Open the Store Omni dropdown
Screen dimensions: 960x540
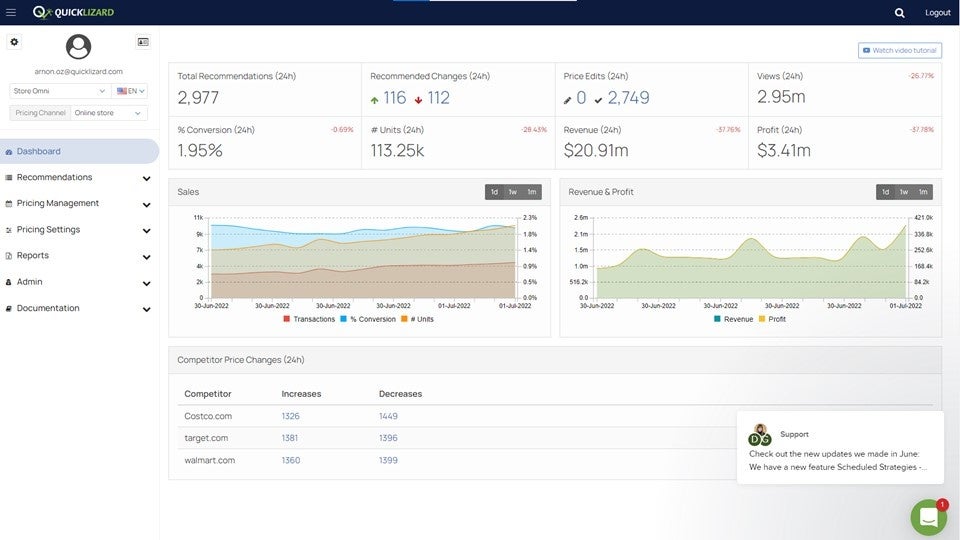(59, 91)
